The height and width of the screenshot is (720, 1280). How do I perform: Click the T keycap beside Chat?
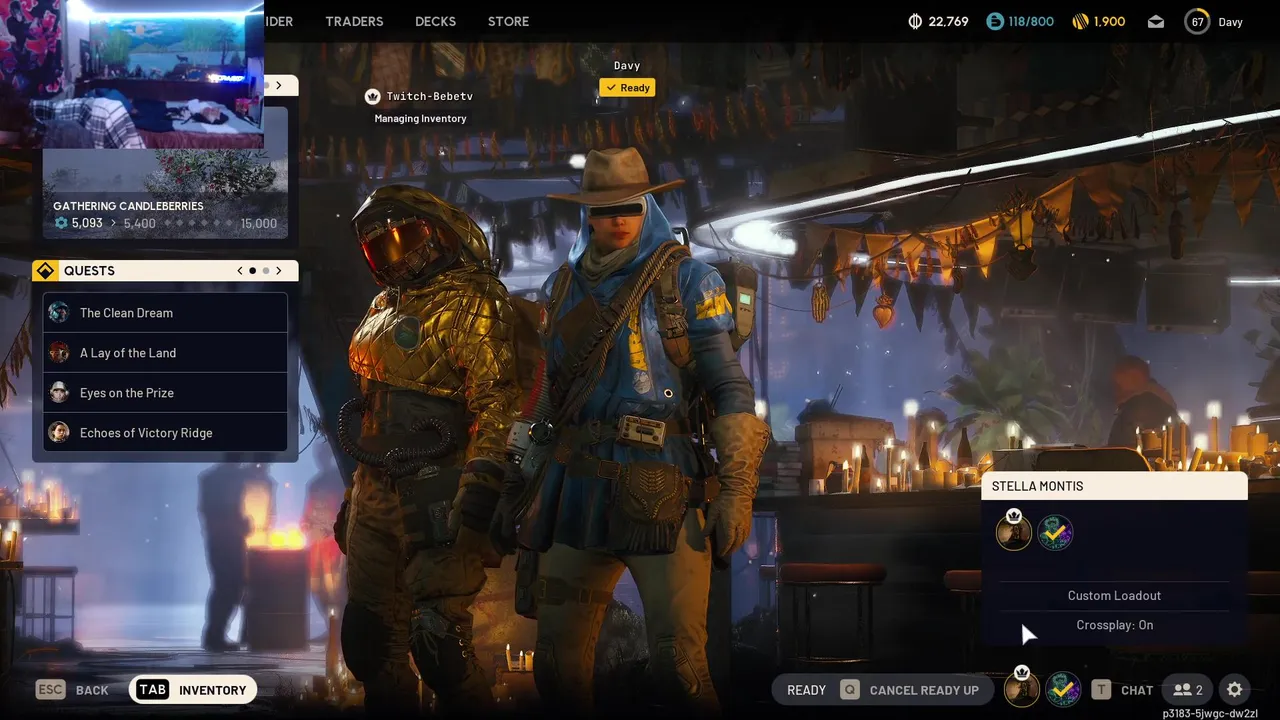pos(1101,690)
